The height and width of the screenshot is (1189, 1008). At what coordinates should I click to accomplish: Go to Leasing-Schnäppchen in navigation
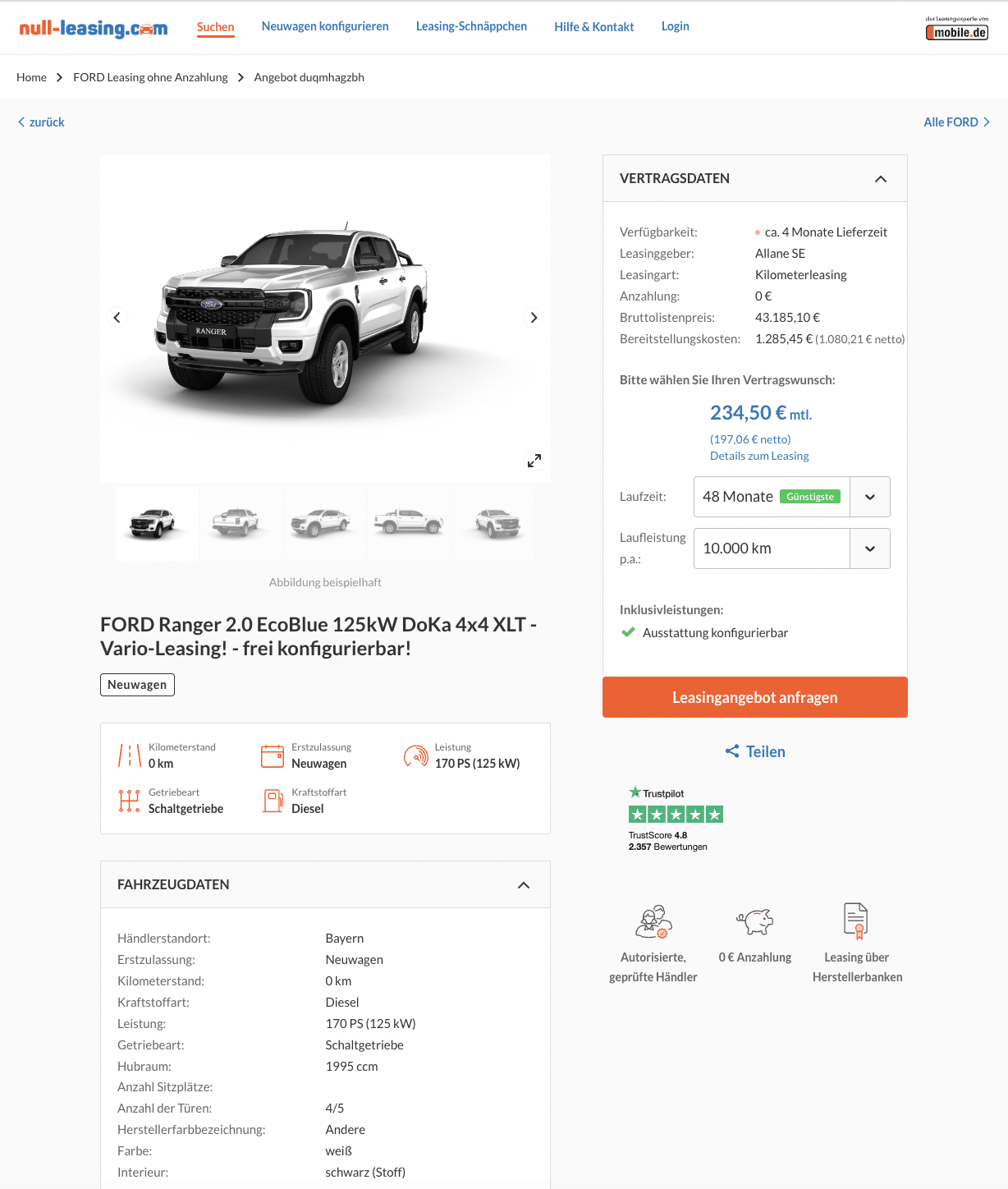[x=471, y=26]
